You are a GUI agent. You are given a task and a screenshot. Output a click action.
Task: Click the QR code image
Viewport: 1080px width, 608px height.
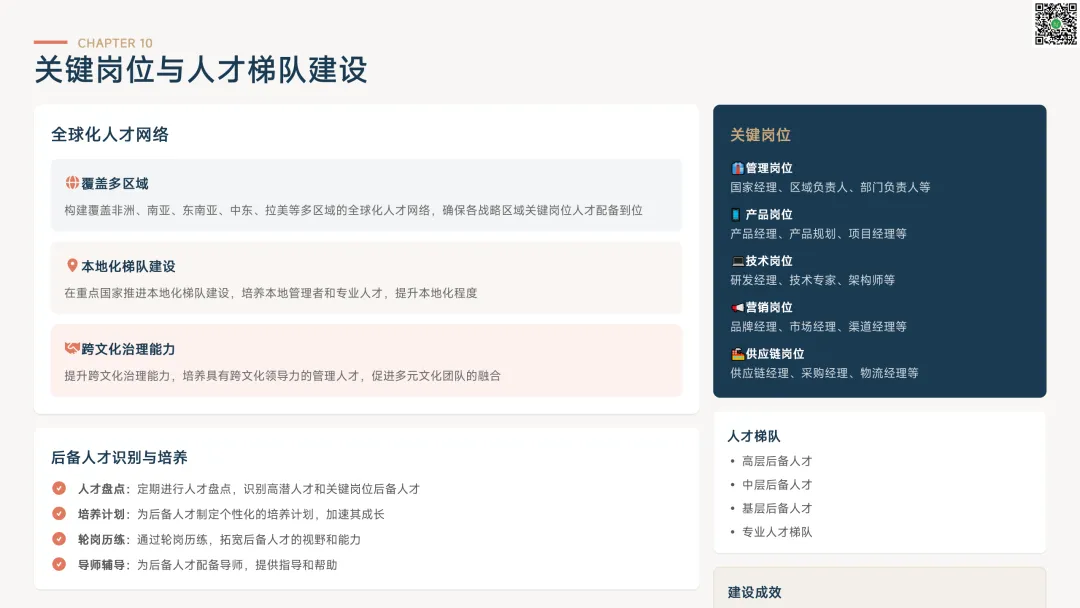[x=1055, y=24]
